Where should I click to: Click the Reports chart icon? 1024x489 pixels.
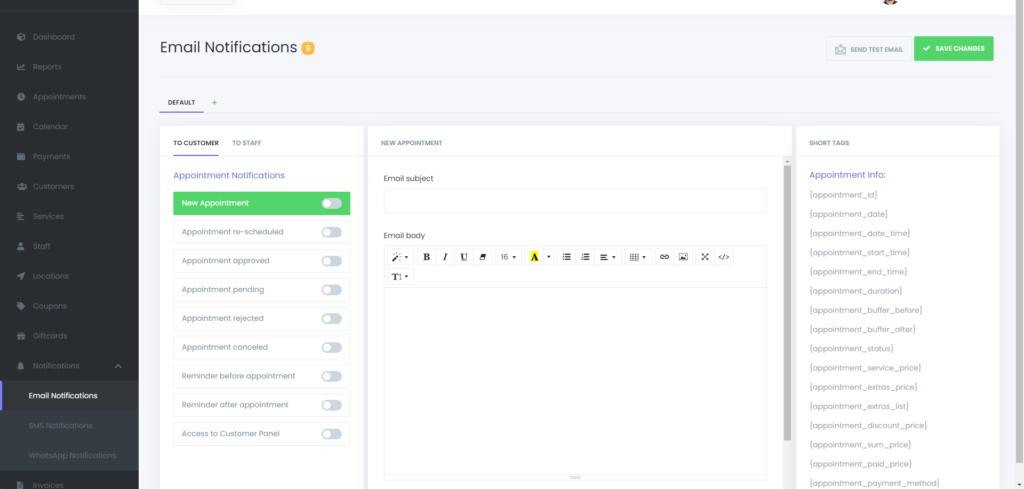click(21, 67)
